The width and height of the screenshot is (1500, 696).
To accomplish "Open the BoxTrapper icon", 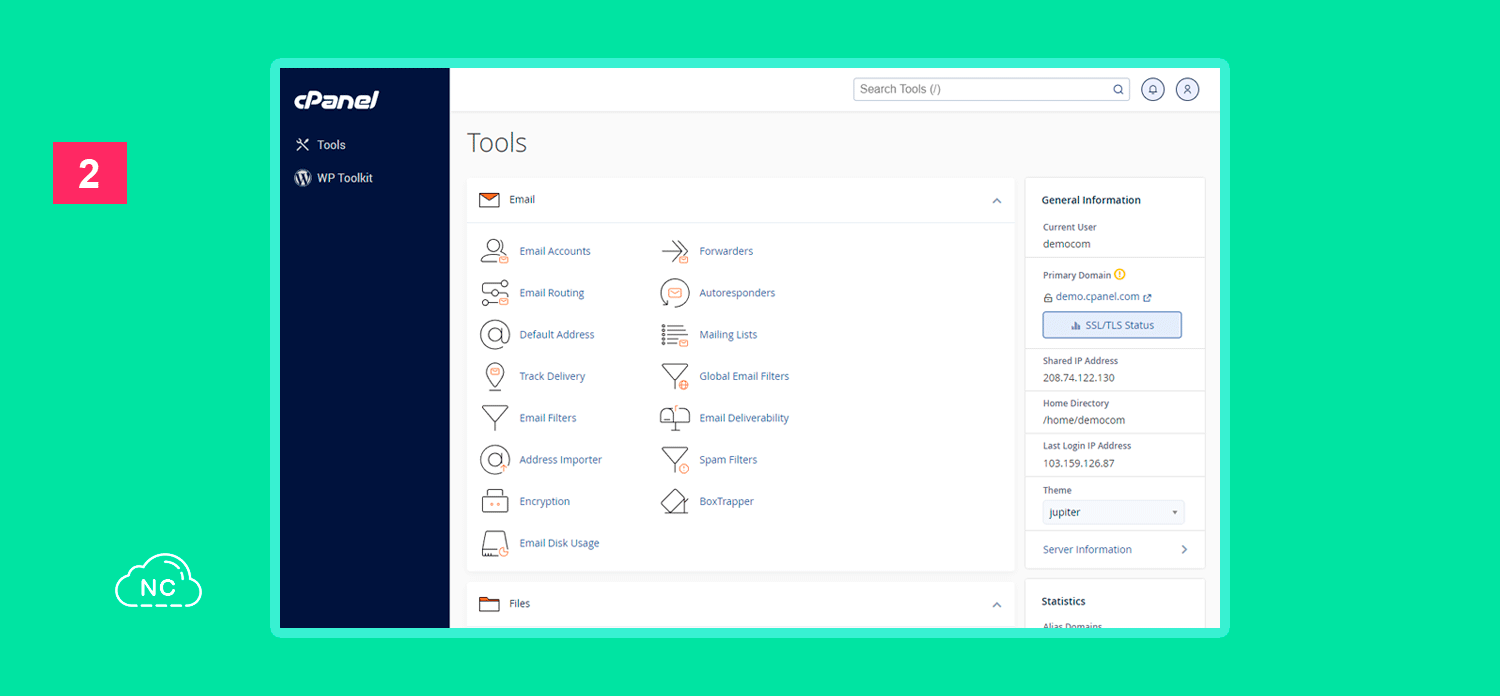I will (x=675, y=502).
